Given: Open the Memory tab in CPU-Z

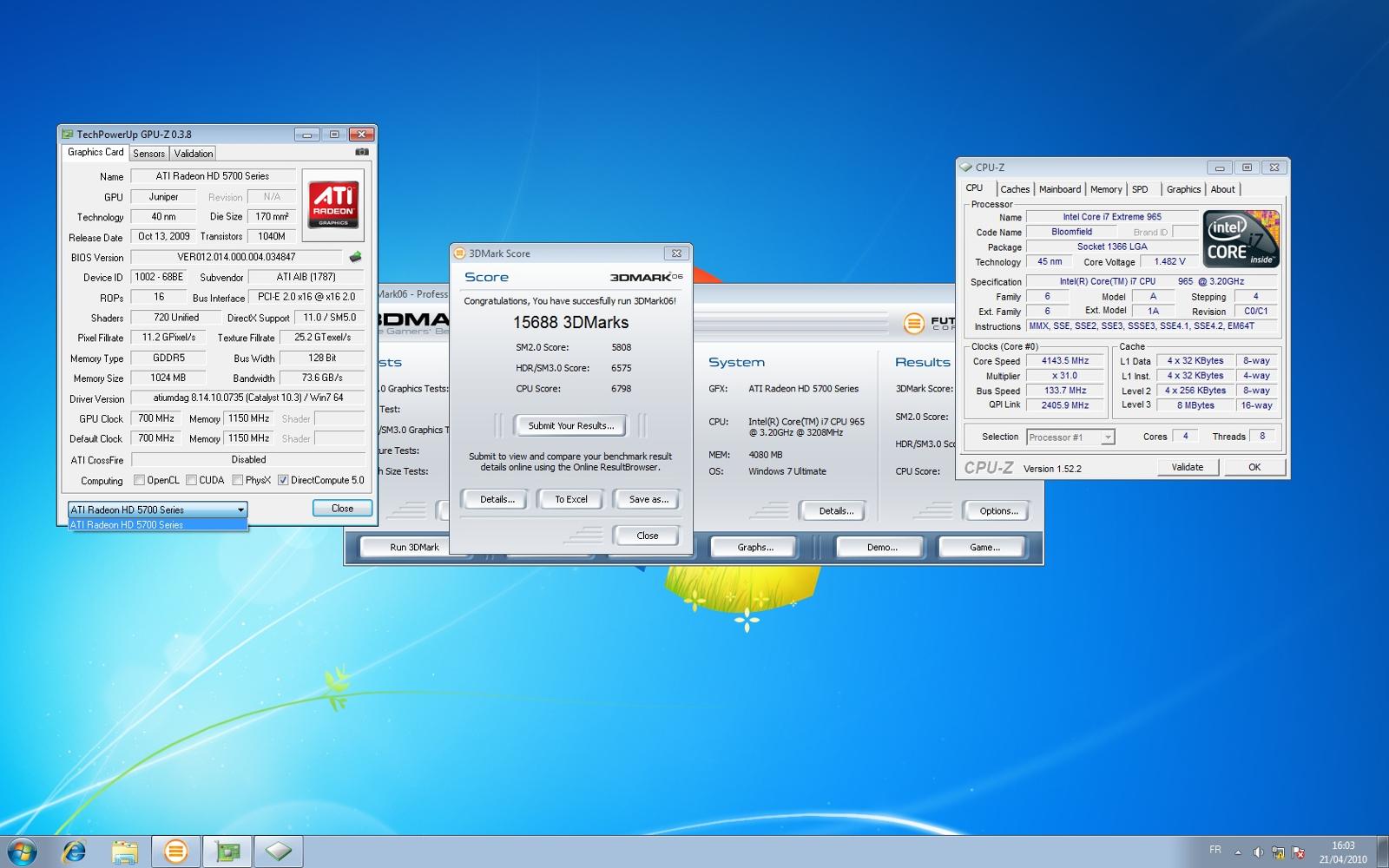Looking at the screenshot, I should [1106, 189].
